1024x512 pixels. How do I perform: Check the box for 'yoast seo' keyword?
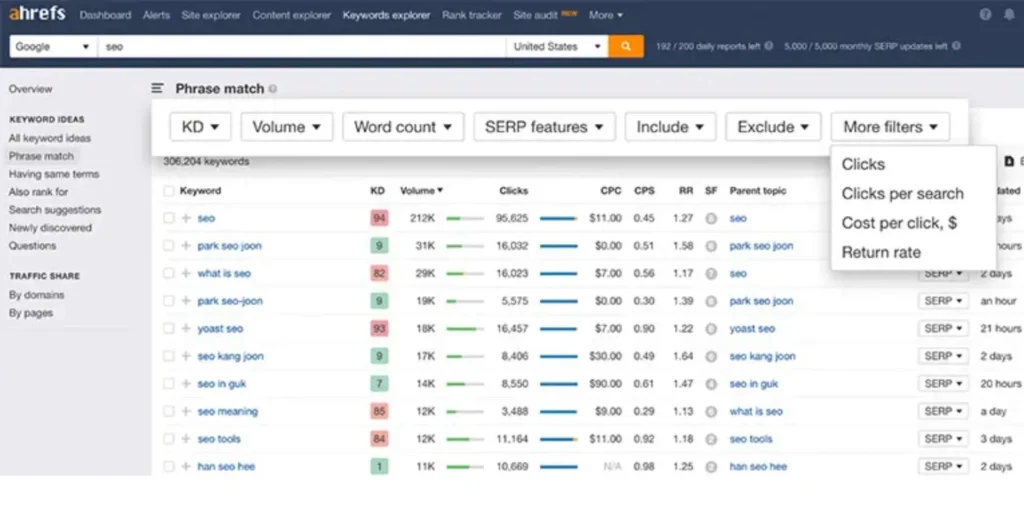pyautogui.click(x=169, y=328)
